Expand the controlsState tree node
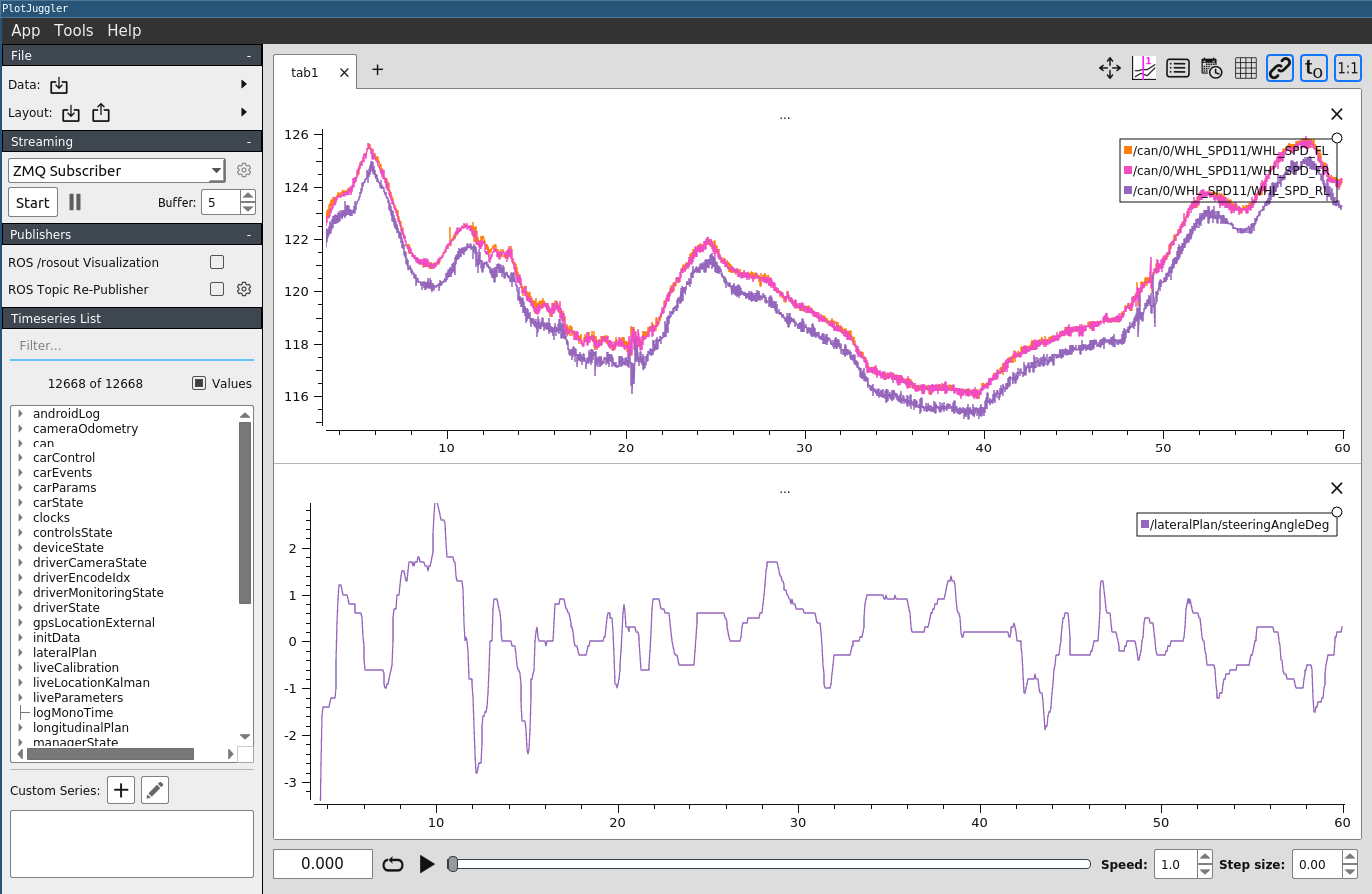Viewport: 1372px width, 894px height. pyautogui.click(x=20, y=532)
